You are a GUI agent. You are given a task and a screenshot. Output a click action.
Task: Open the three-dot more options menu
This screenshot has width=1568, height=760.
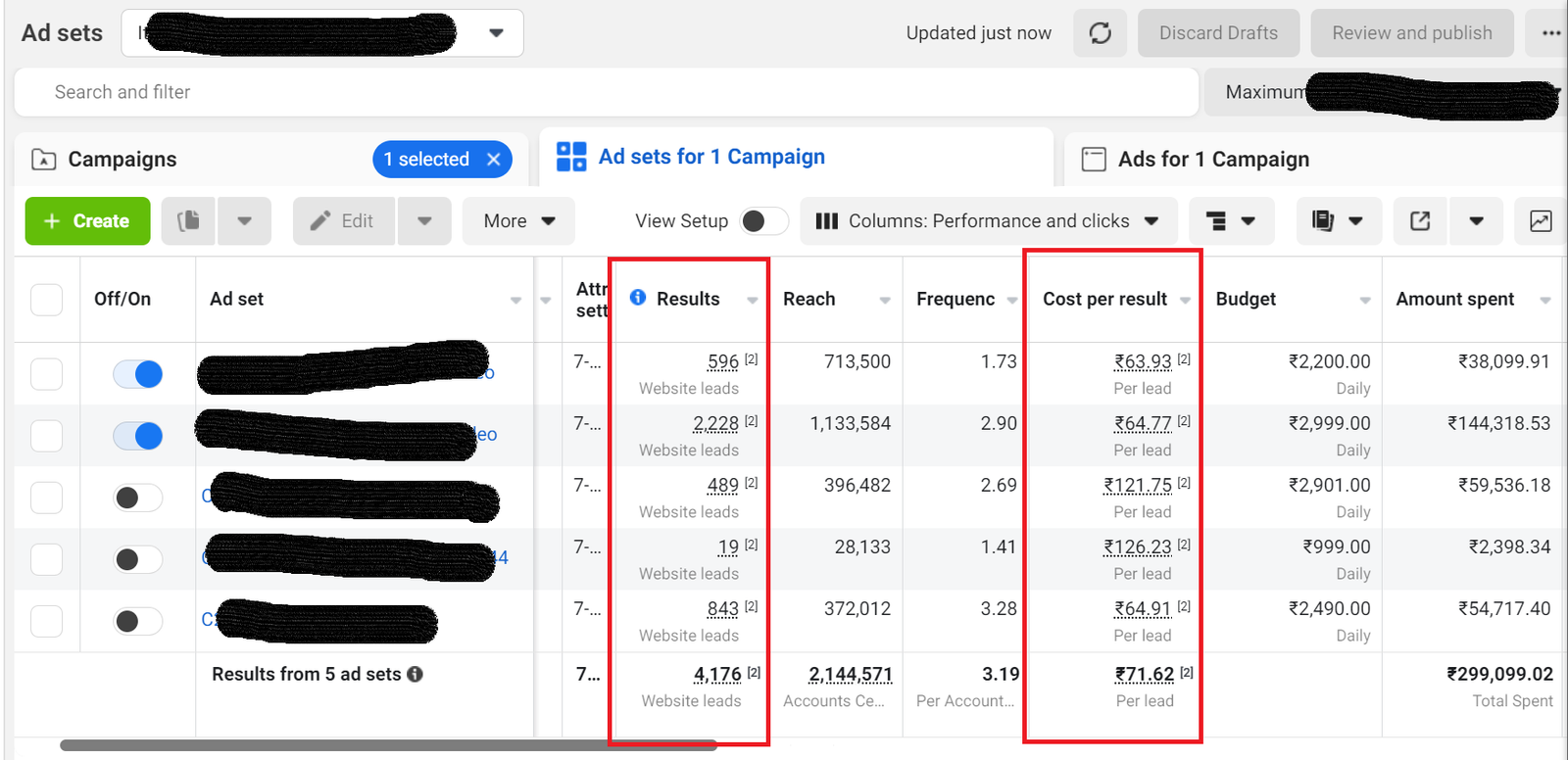click(1549, 33)
